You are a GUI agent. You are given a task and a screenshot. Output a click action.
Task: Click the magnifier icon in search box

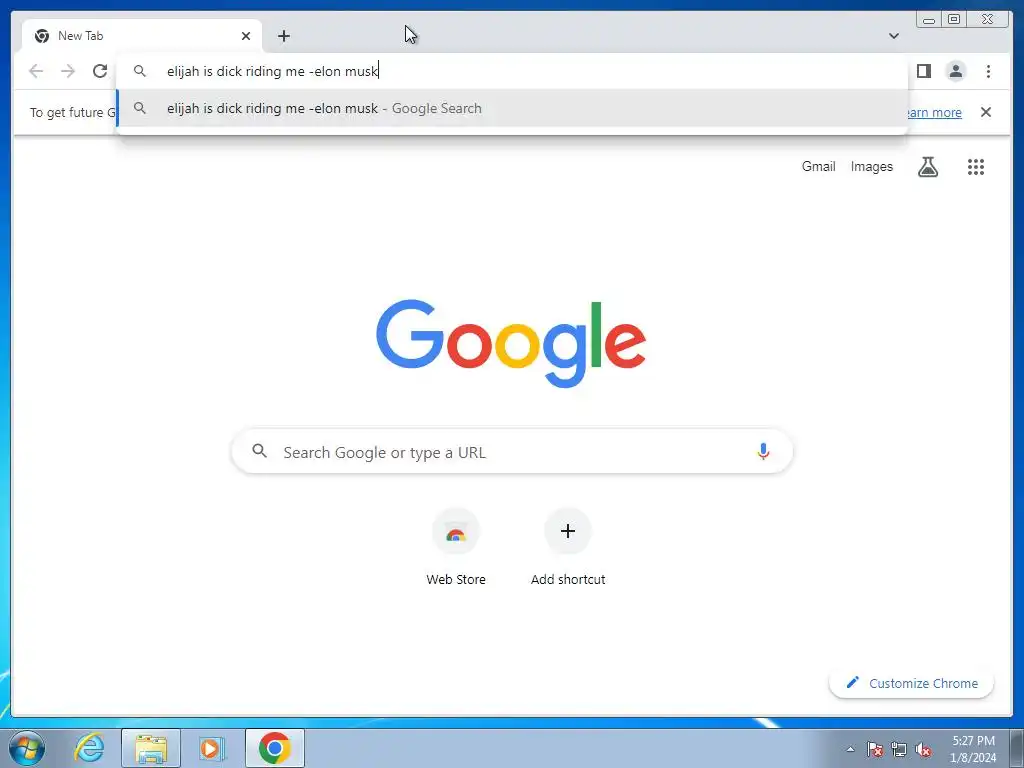[259, 451]
